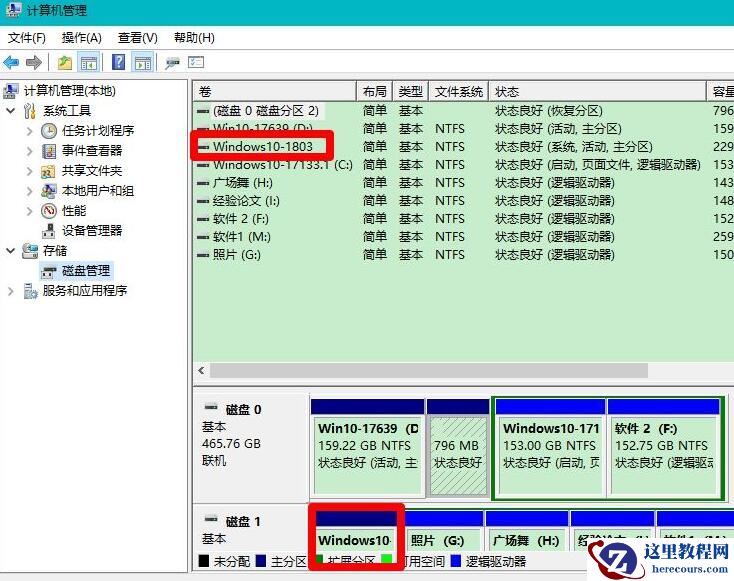Screen dimensions: 734x581
Task: Open the 操作(A) menu
Action: tap(81, 38)
